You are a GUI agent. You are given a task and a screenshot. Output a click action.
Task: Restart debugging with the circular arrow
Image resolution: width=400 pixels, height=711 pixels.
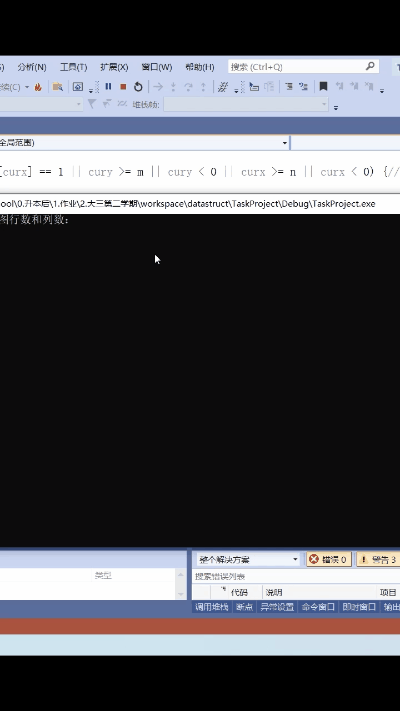(138, 87)
